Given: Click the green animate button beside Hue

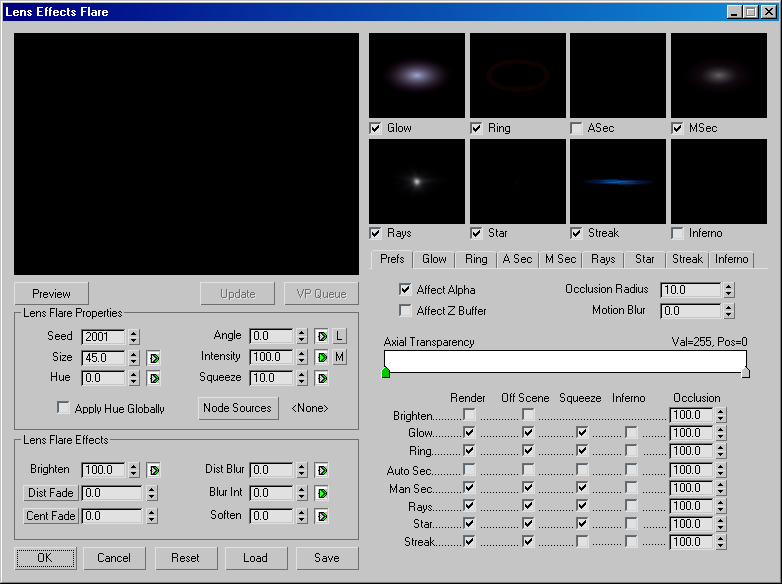Looking at the screenshot, I should click(x=154, y=379).
